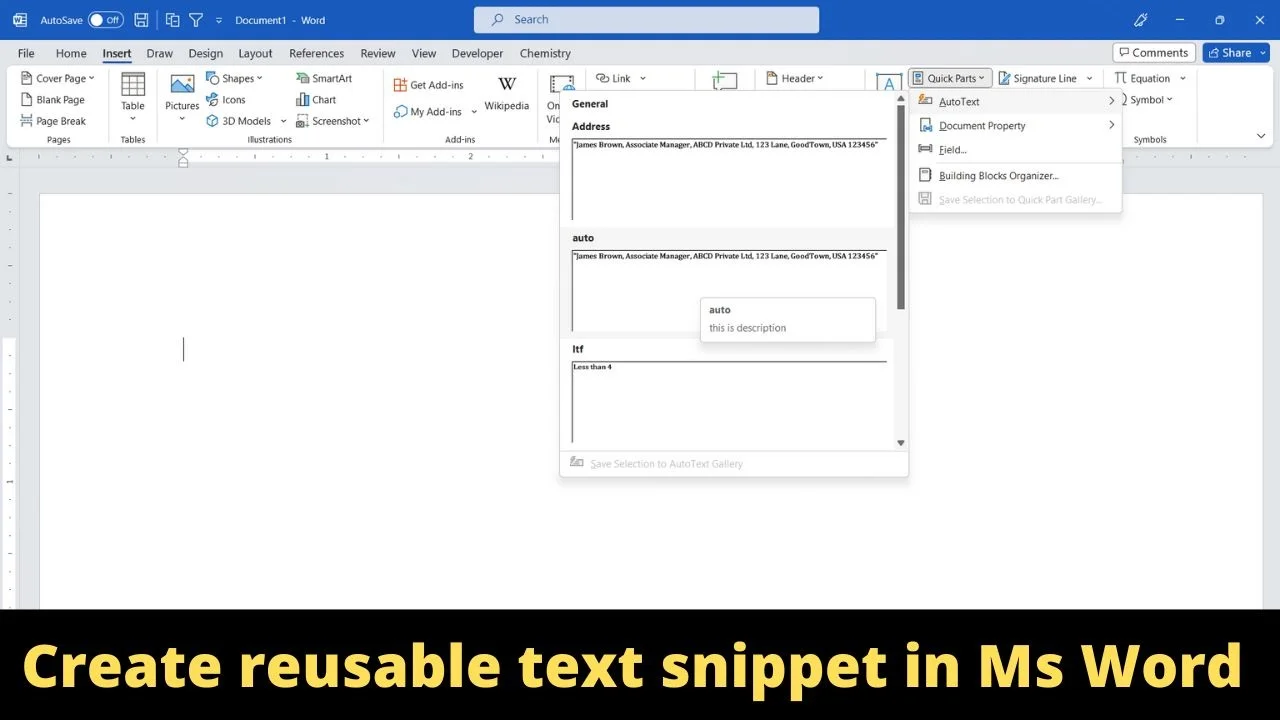Open the Cover Page dropdown

click(x=58, y=78)
